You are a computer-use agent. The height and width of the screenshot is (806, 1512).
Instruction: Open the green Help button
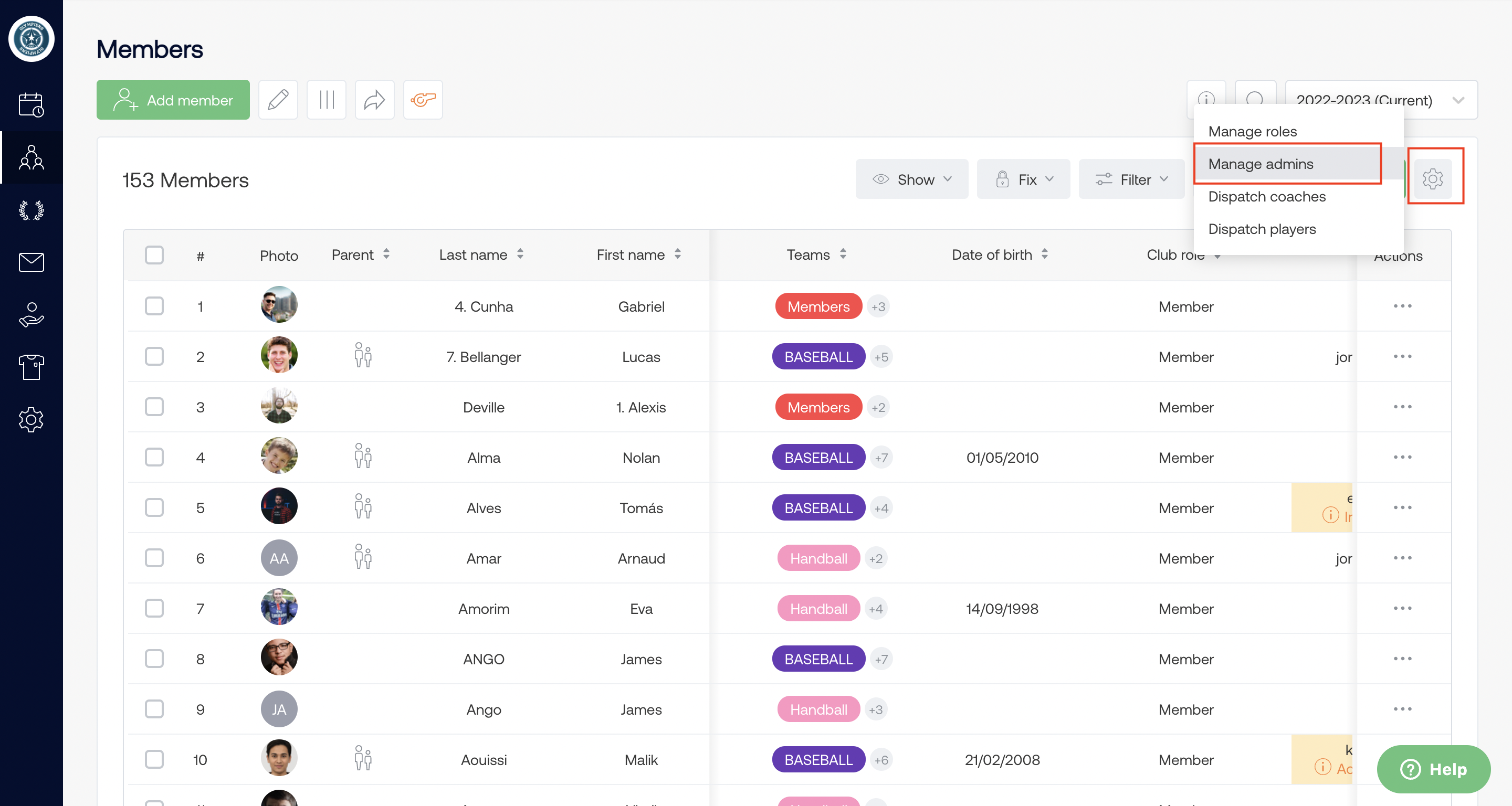click(1433, 768)
